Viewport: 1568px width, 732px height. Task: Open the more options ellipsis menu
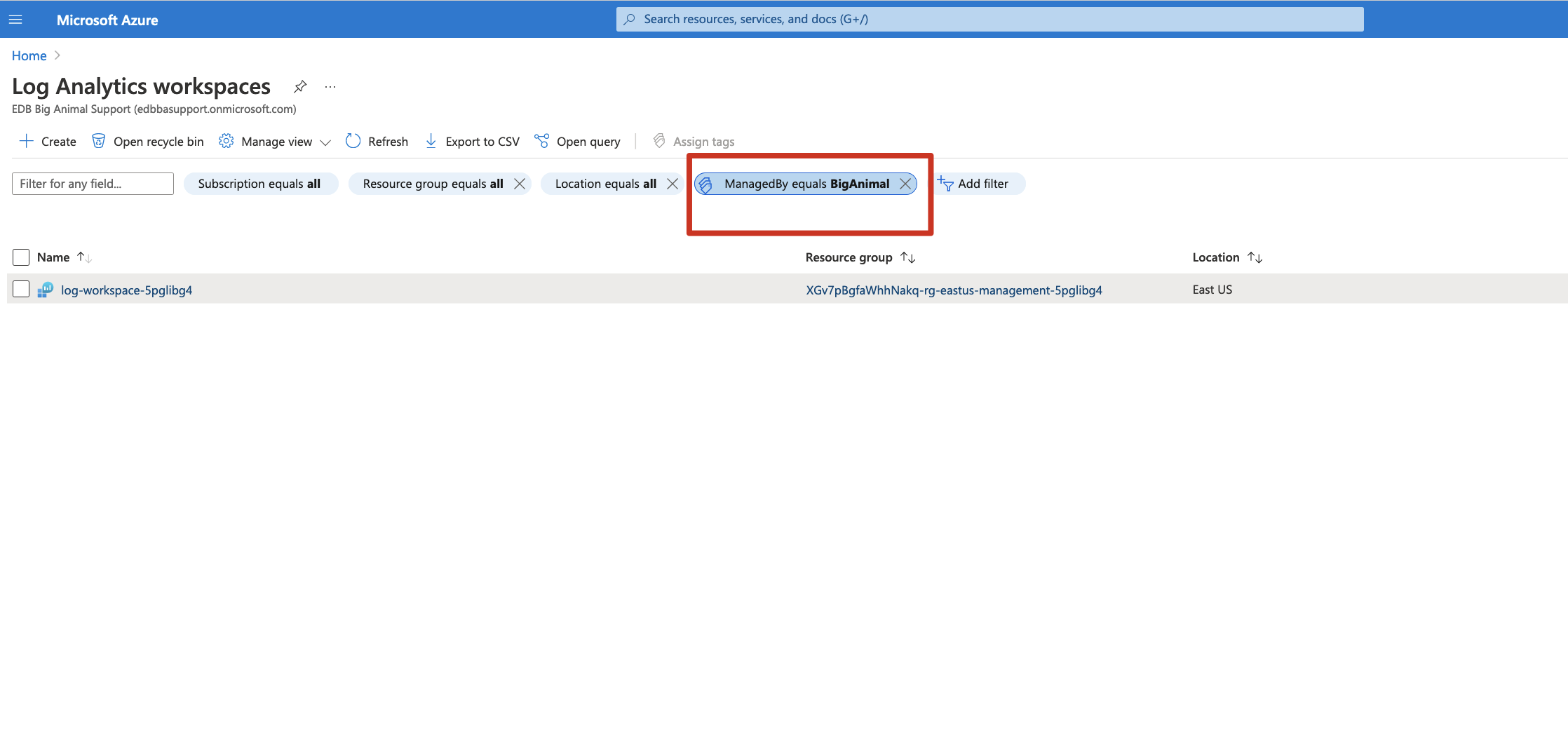[330, 86]
